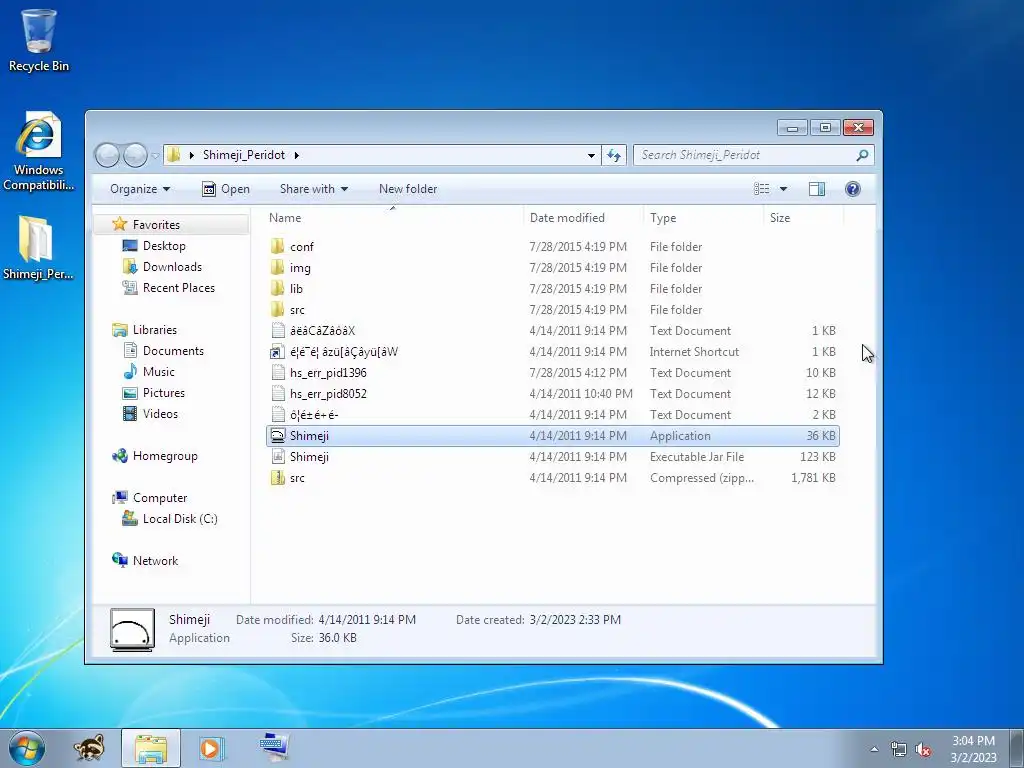
Task: Sort by the Name column header
Action: [393, 217]
